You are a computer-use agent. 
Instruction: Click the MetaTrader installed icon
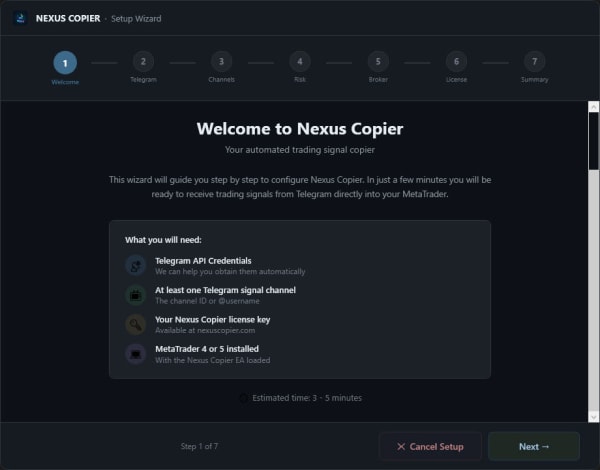tap(135, 354)
